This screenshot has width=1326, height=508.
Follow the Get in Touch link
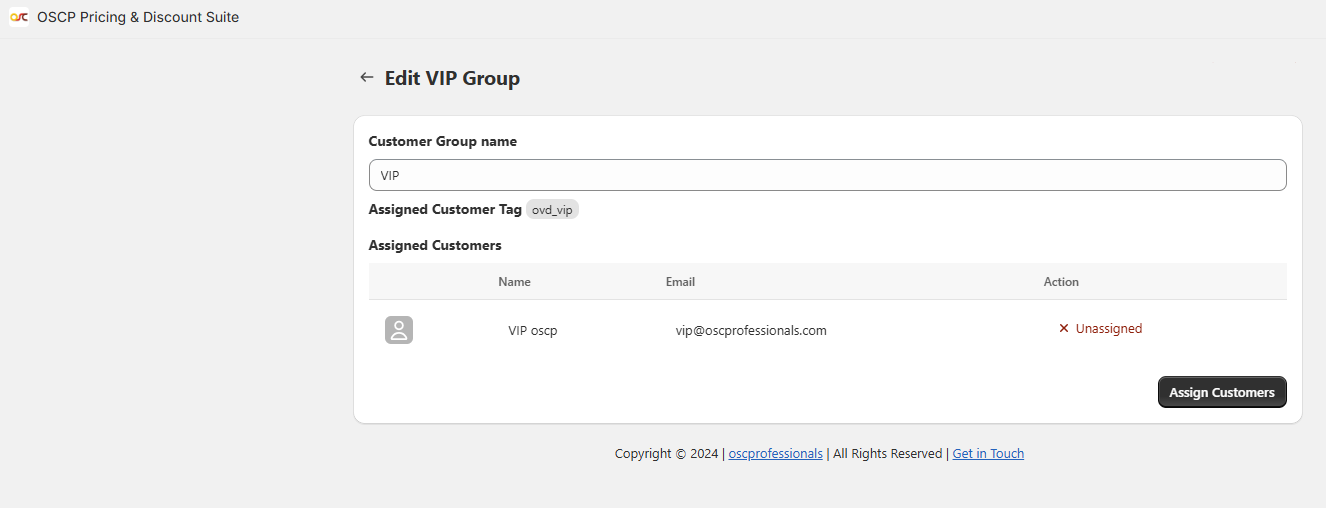988,454
